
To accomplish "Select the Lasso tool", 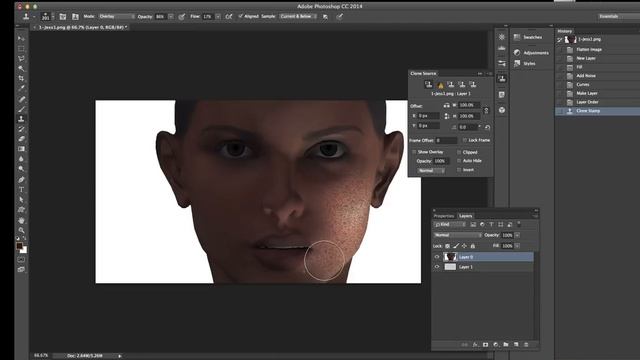I will (x=21, y=58).
